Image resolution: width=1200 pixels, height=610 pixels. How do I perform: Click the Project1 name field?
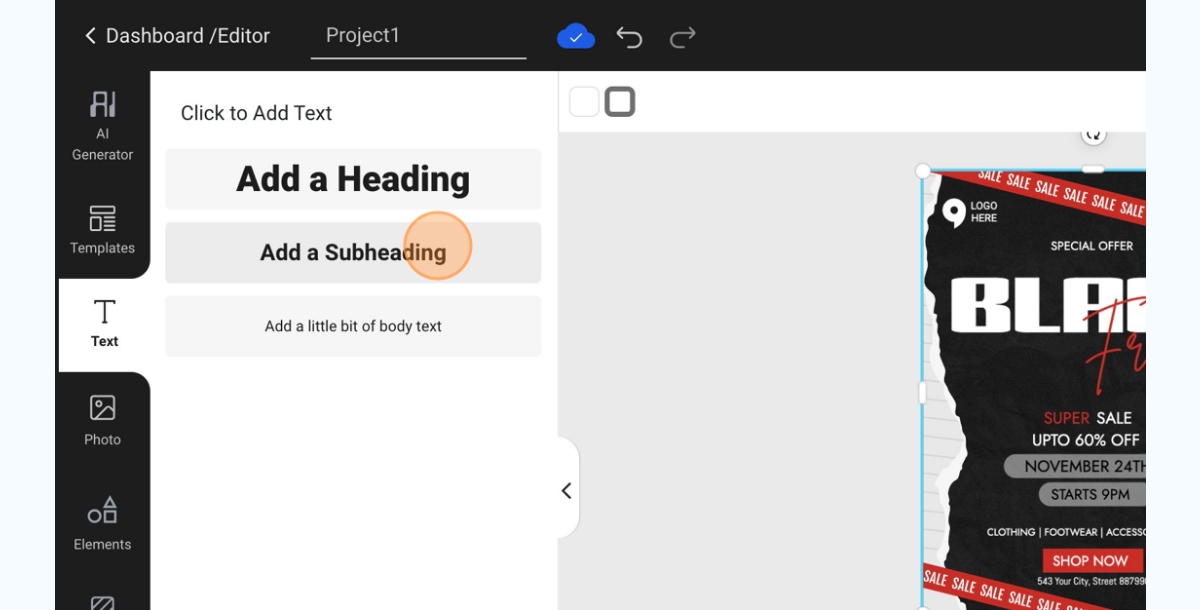tap(418, 36)
